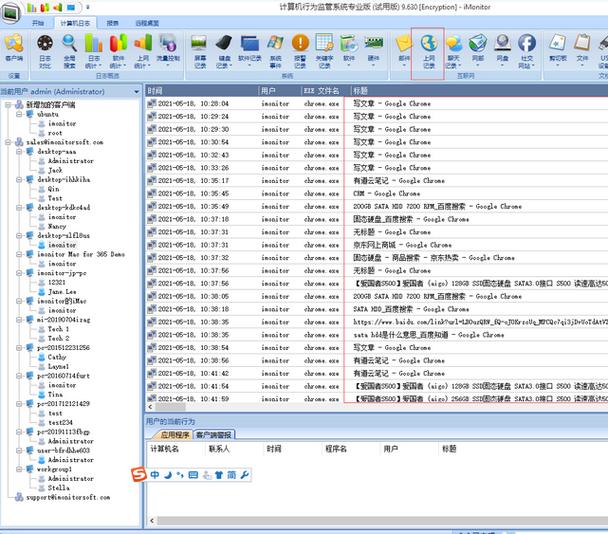Switch to the 远程桌面 ribbon tab
Image resolution: width=608 pixels, height=534 pixels.
tap(147, 23)
